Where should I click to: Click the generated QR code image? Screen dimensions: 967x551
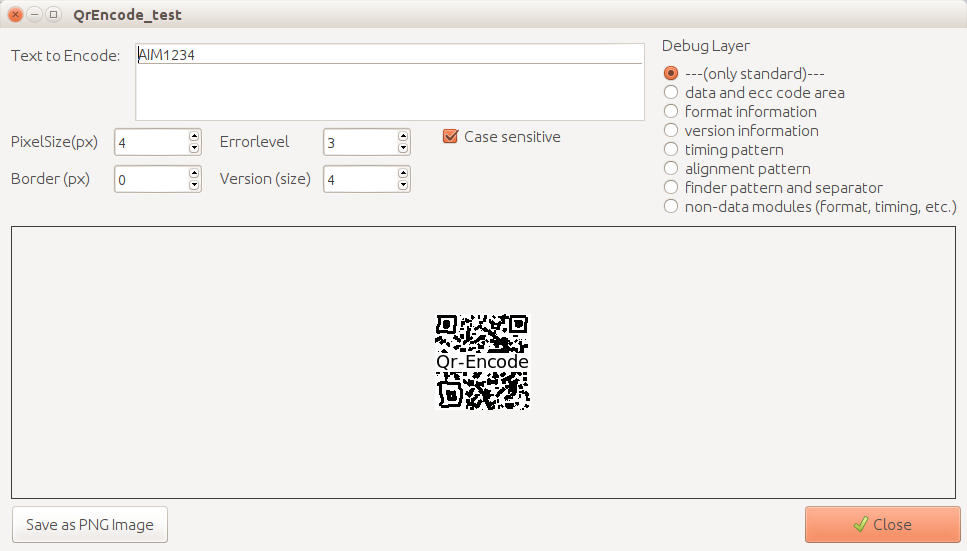482,362
